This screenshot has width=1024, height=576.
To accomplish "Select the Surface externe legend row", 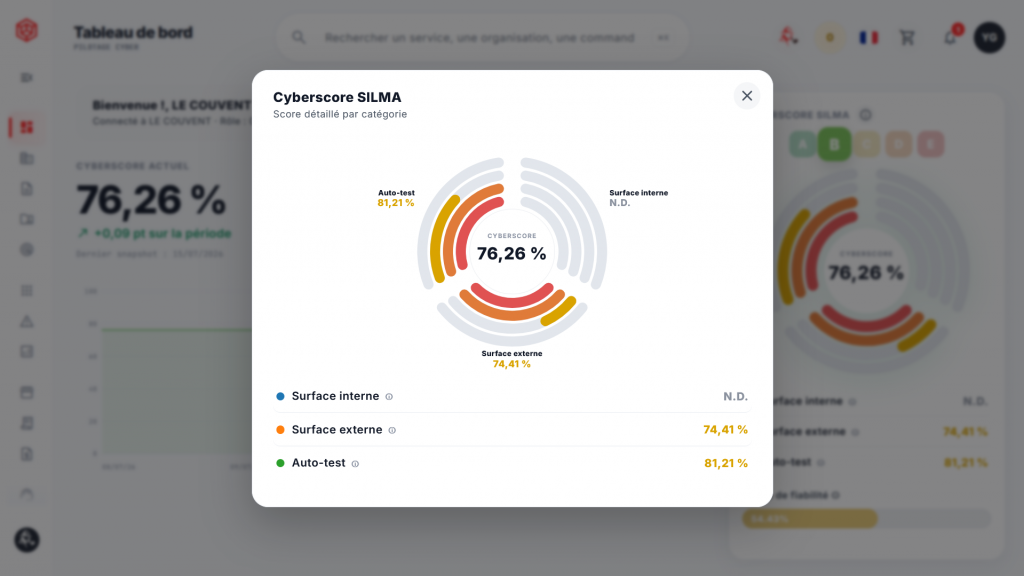I will click(x=511, y=430).
